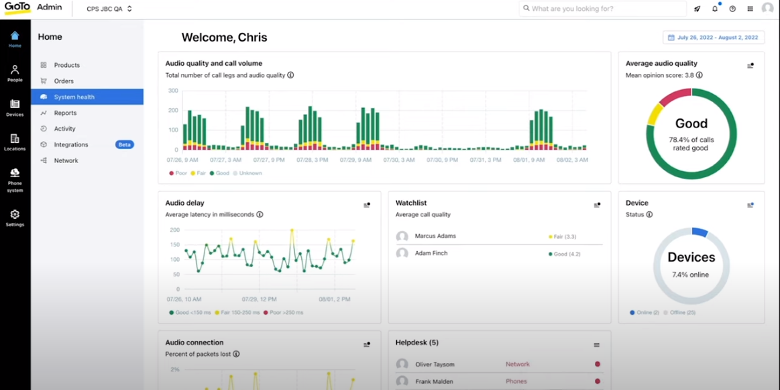Open Watchlist card options
The image size is (780, 390).
(x=597, y=204)
